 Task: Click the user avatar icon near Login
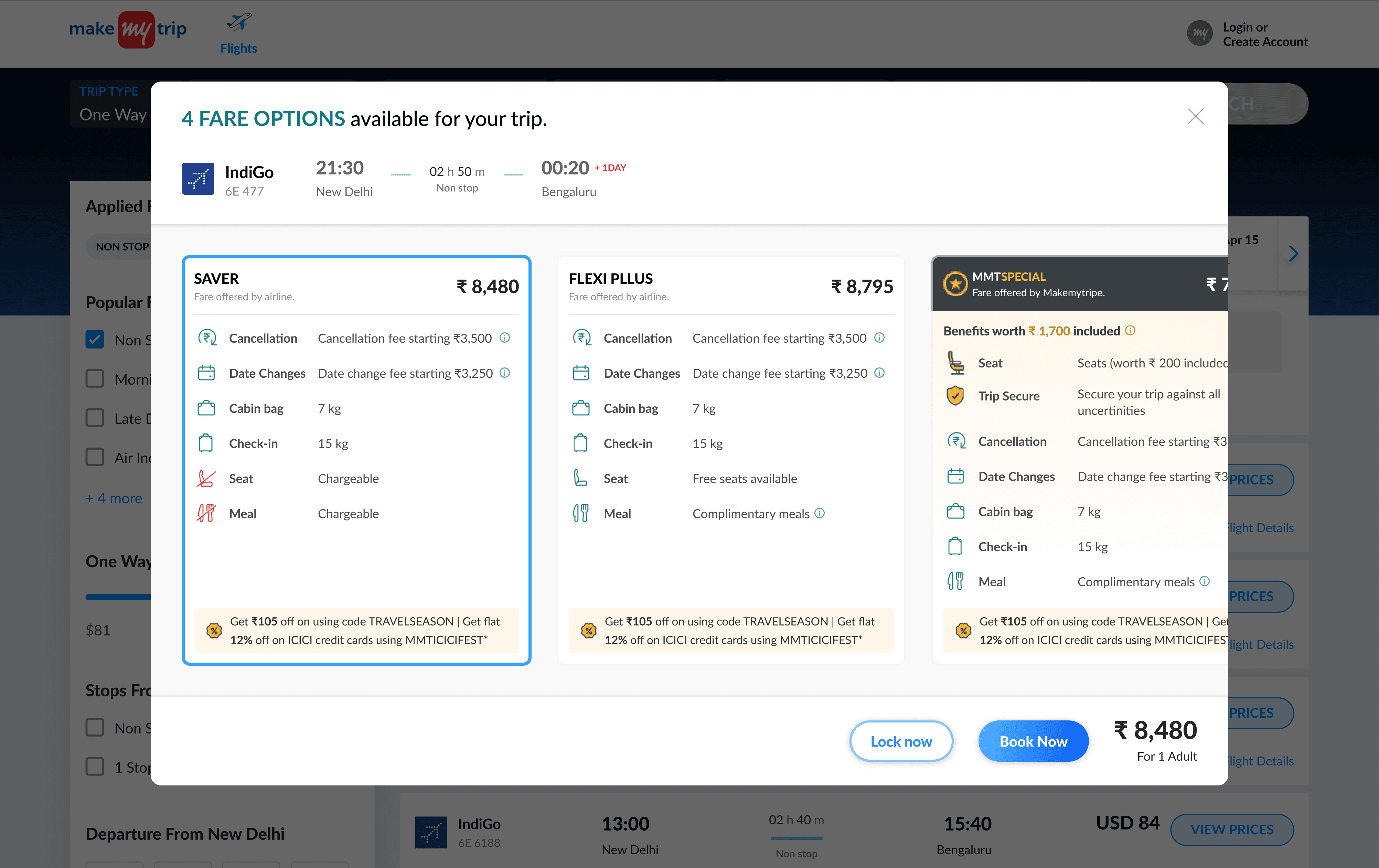(x=1199, y=34)
